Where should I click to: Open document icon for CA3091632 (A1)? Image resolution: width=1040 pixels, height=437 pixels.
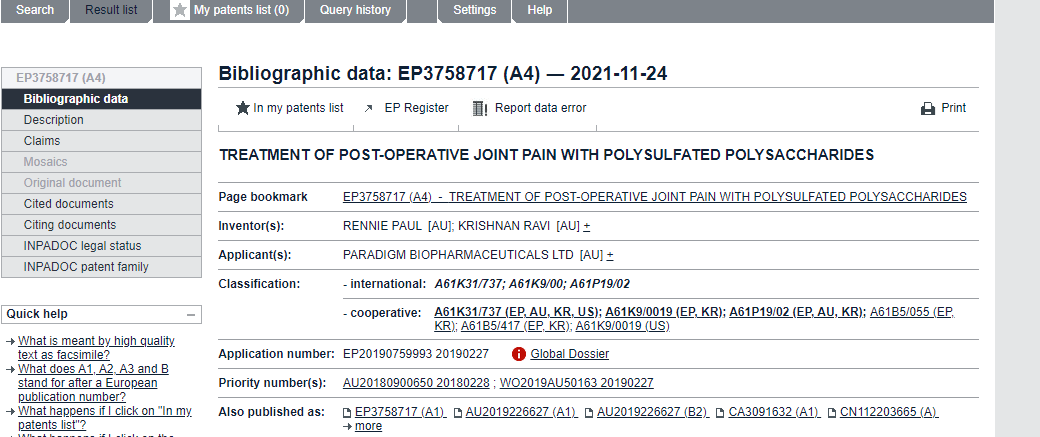coord(720,412)
